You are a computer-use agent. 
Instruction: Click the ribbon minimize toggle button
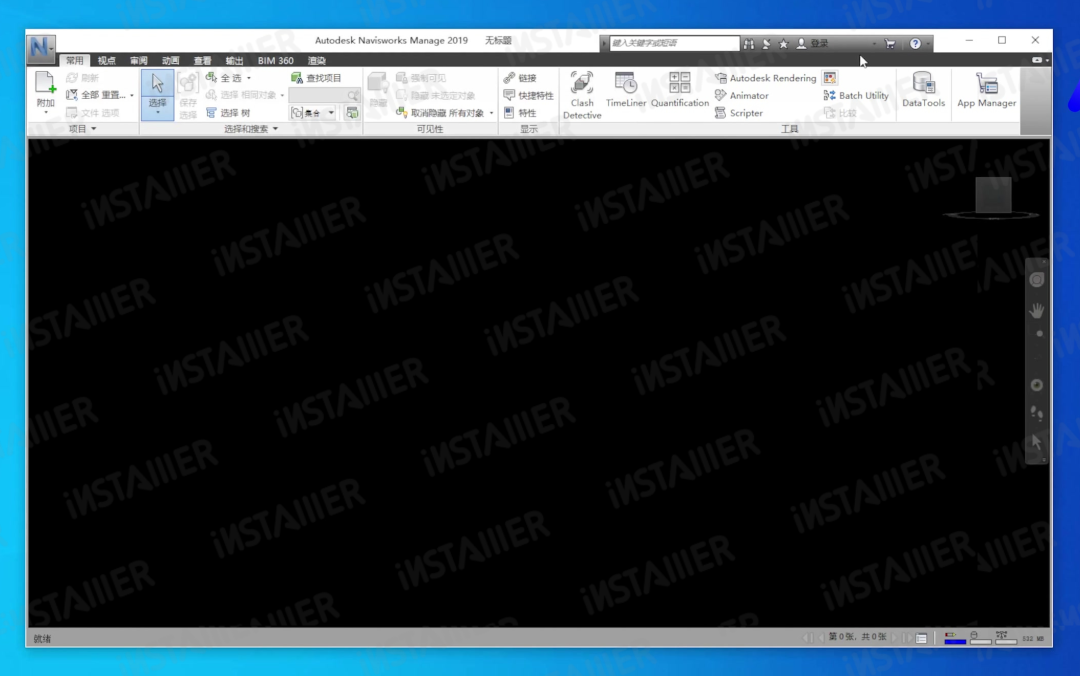click(x=1037, y=60)
